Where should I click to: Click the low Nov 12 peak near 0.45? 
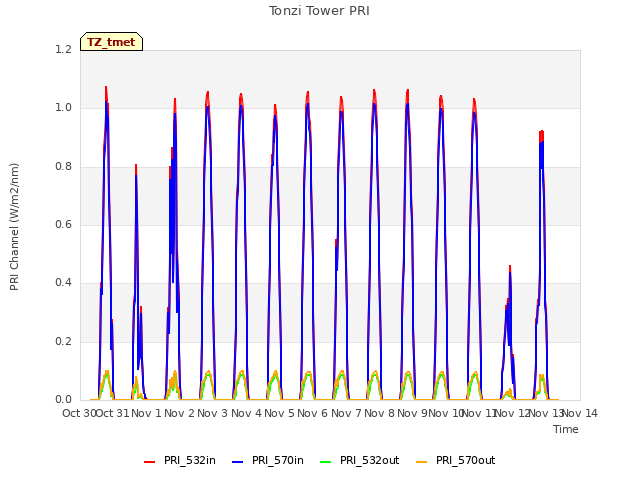(x=510, y=267)
